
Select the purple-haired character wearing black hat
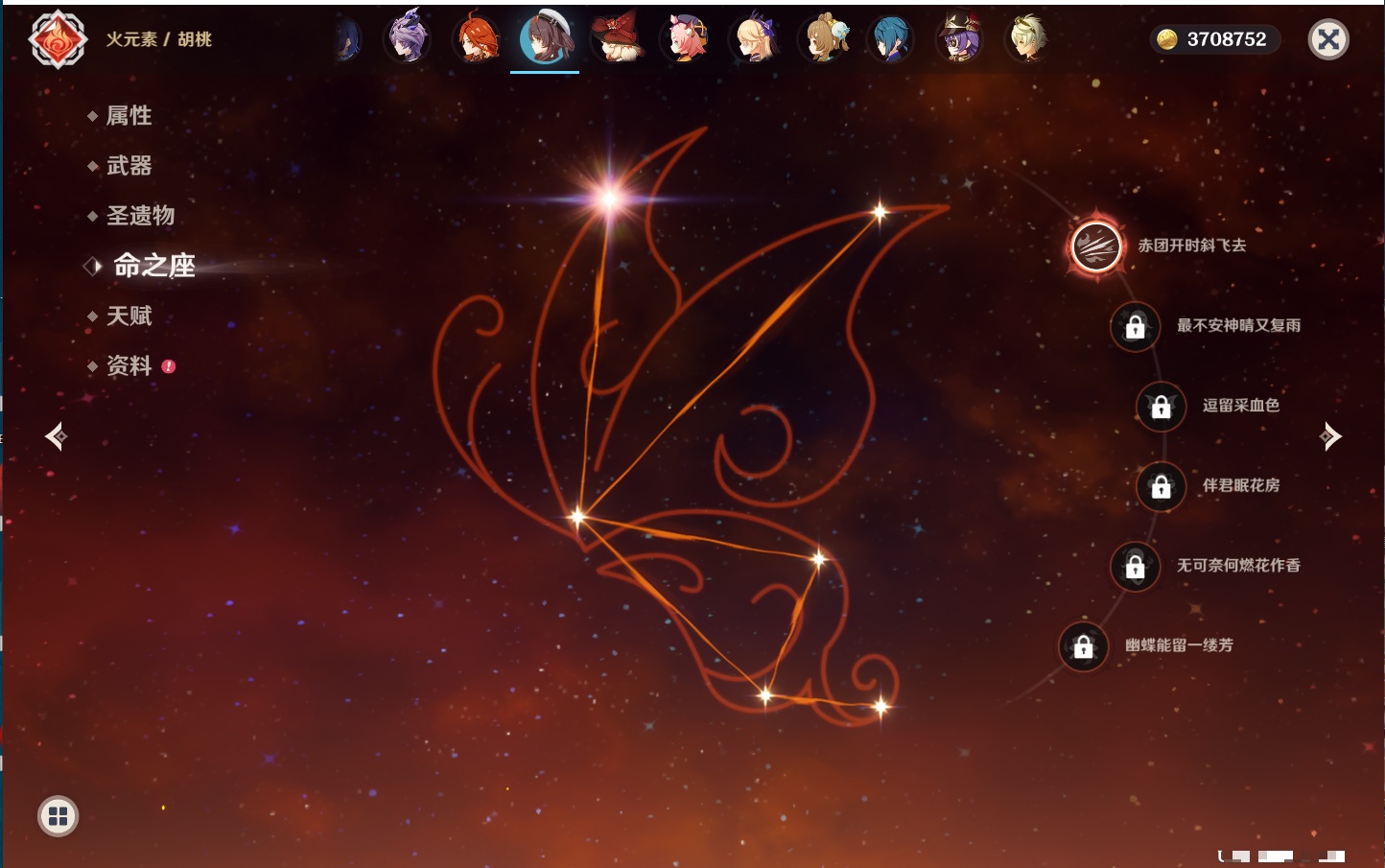click(x=959, y=38)
